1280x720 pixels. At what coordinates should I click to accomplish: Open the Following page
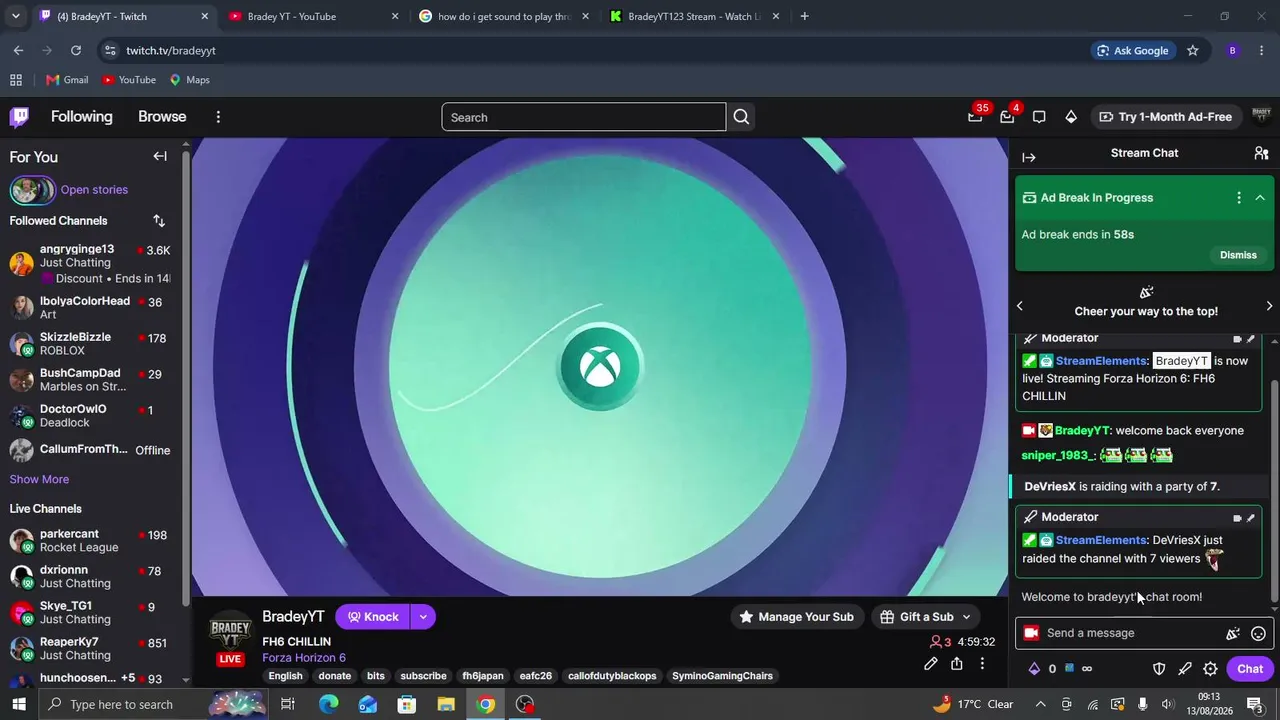tap(82, 117)
